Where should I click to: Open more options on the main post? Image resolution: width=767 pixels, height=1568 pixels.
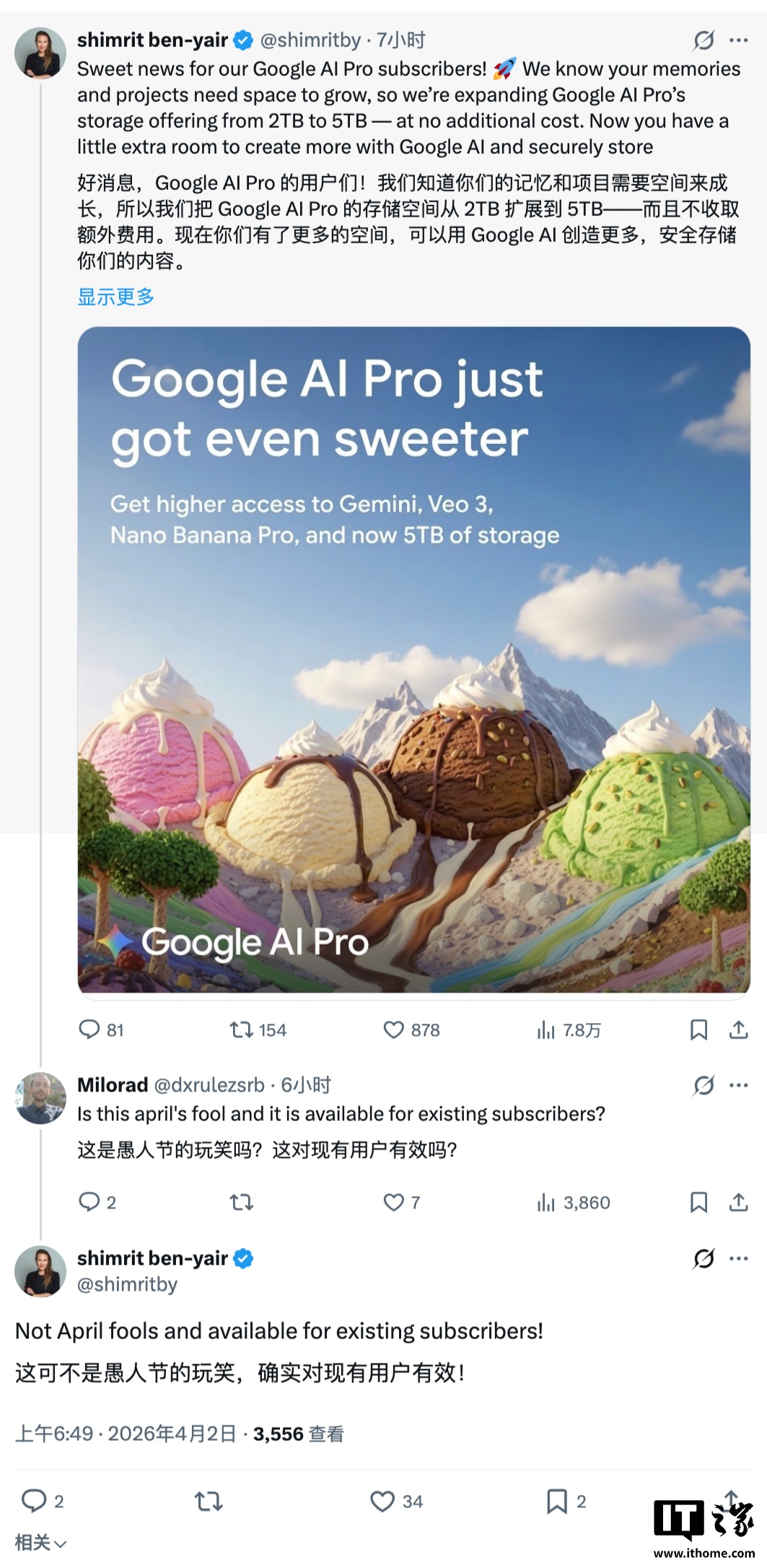click(x=739, y=40)
